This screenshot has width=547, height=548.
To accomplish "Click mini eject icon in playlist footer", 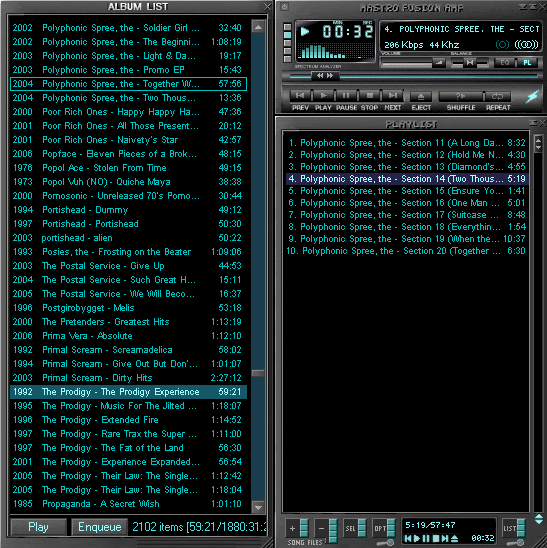I will click(454, 539).
